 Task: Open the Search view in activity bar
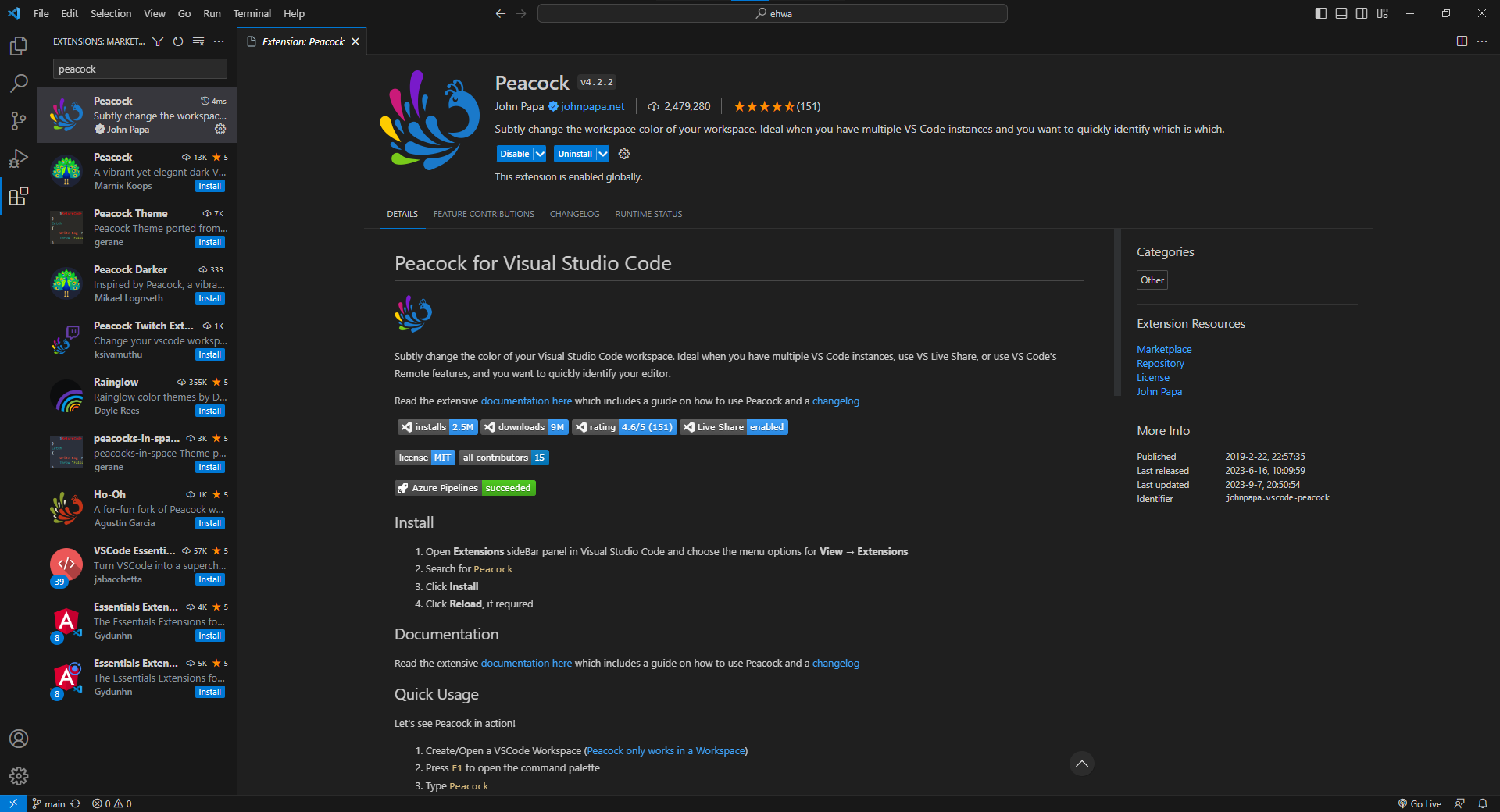pyautogui.click(x=19, y=84)
